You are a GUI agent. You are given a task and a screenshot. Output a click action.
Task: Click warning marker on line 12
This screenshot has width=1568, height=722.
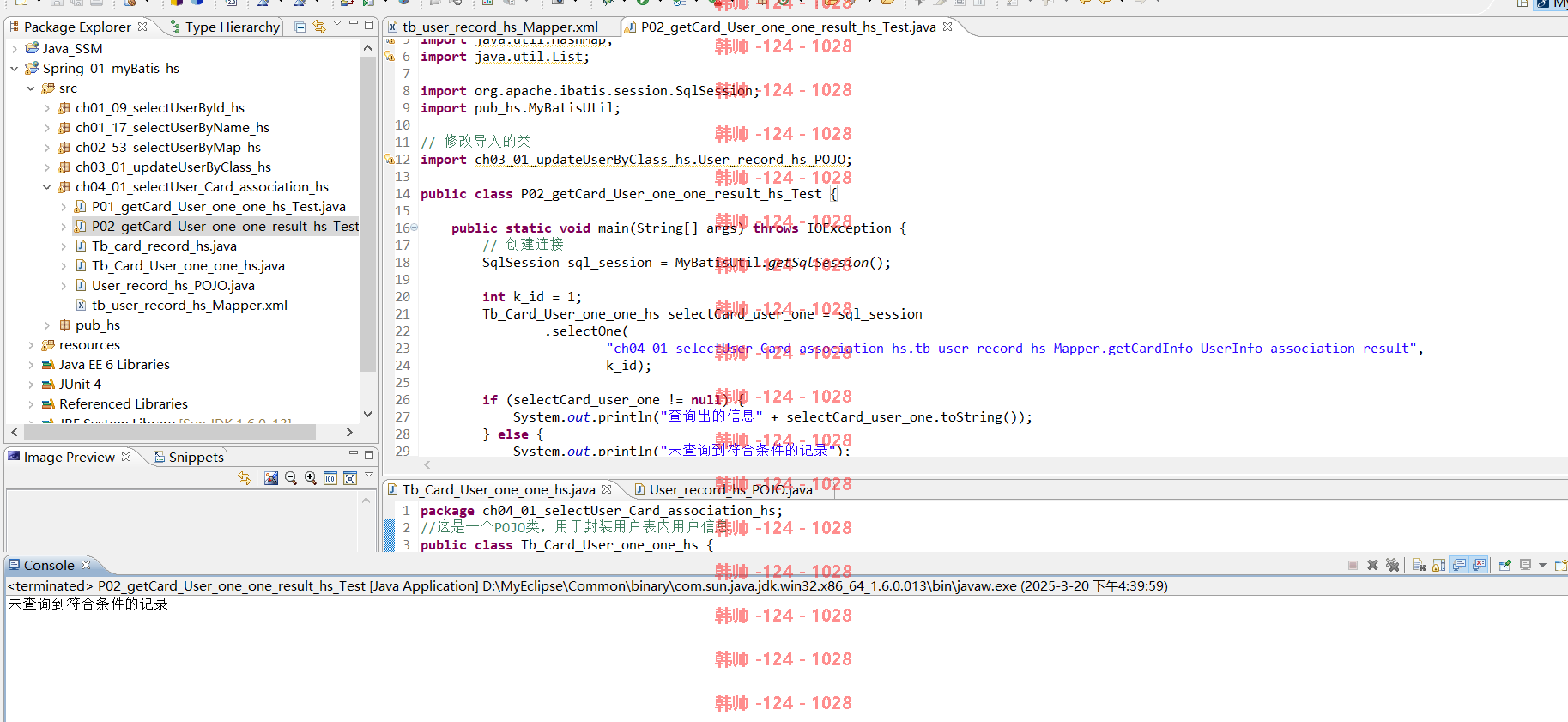click(390, 160)
